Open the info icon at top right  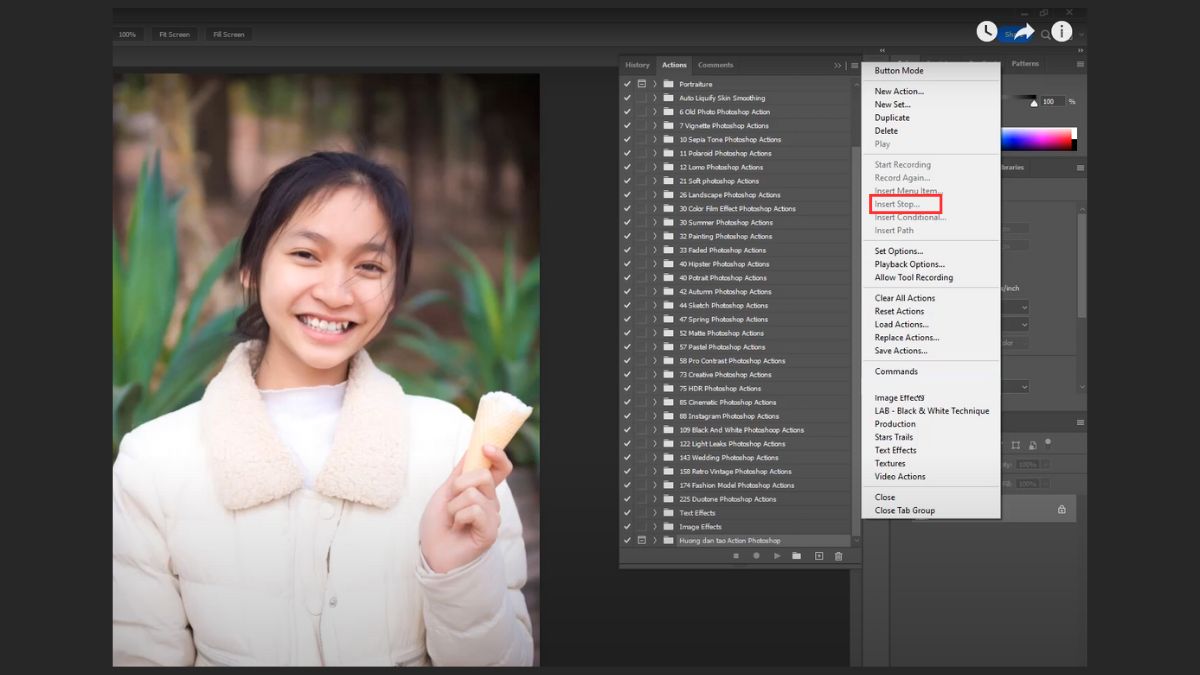click(1061, 32)
